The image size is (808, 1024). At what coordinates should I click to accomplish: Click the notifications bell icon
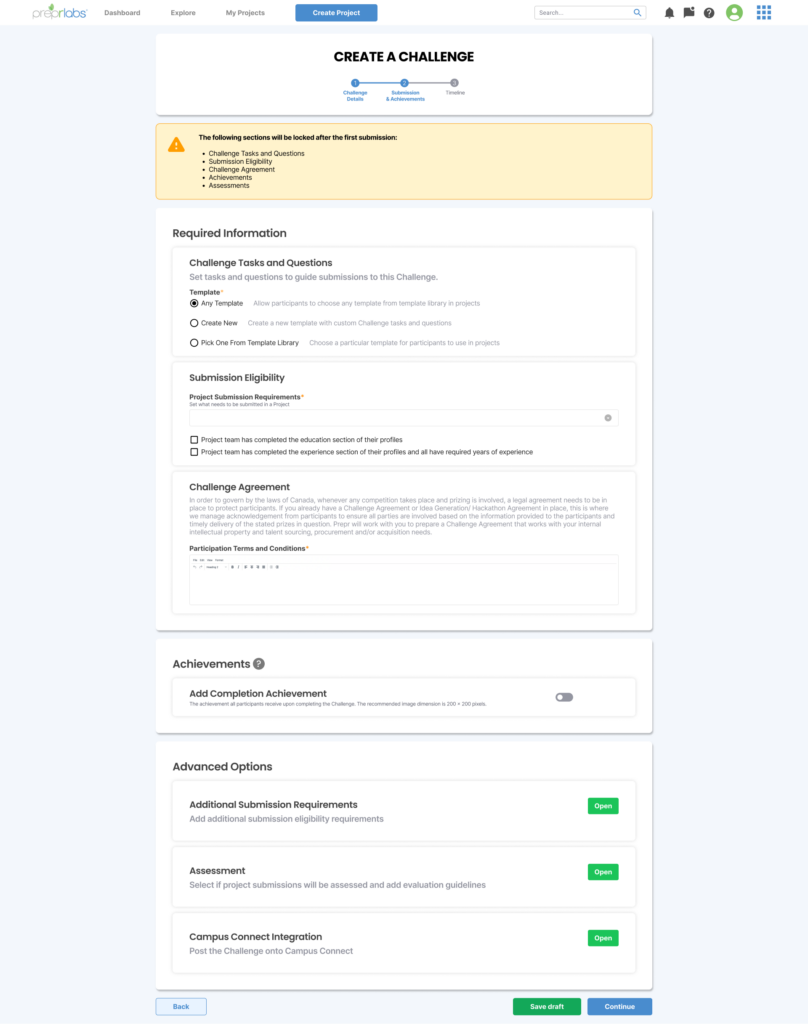coord(669,13)
